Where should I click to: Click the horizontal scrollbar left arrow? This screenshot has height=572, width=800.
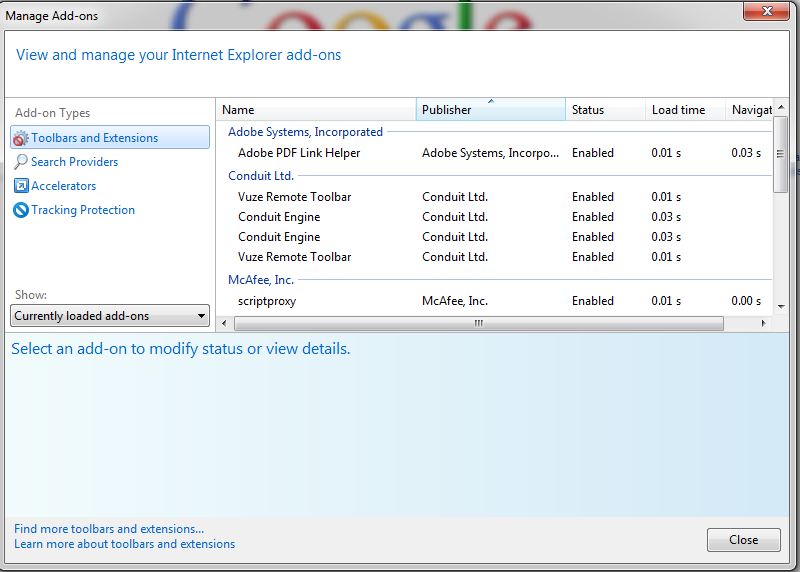tap(224, 323)
